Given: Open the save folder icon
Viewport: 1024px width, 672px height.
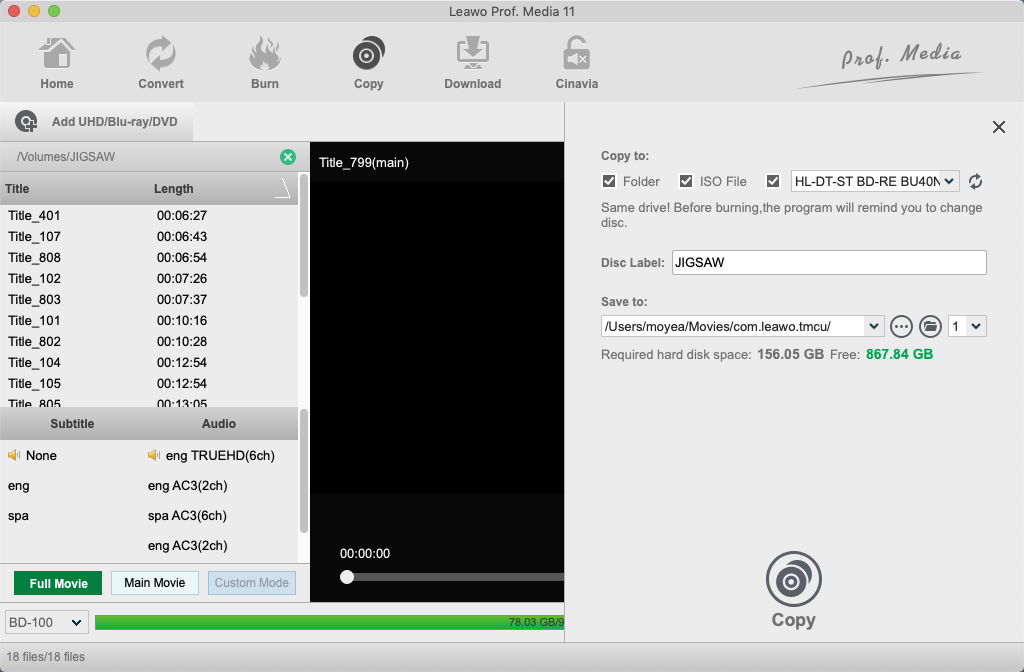Looking at the screenshot, I should [x=931, y=326].
